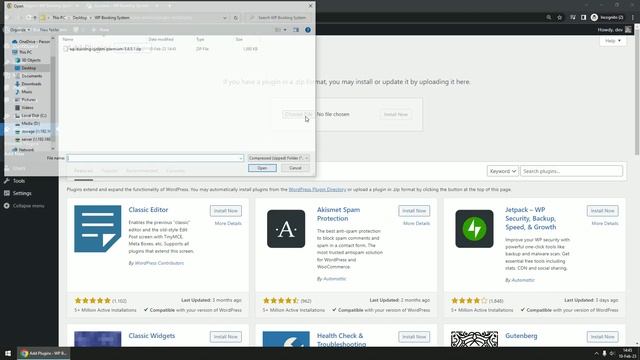Open More Details for Akismet Spam Protection
The height and width of the screenshot is (360, 640).
416,223
